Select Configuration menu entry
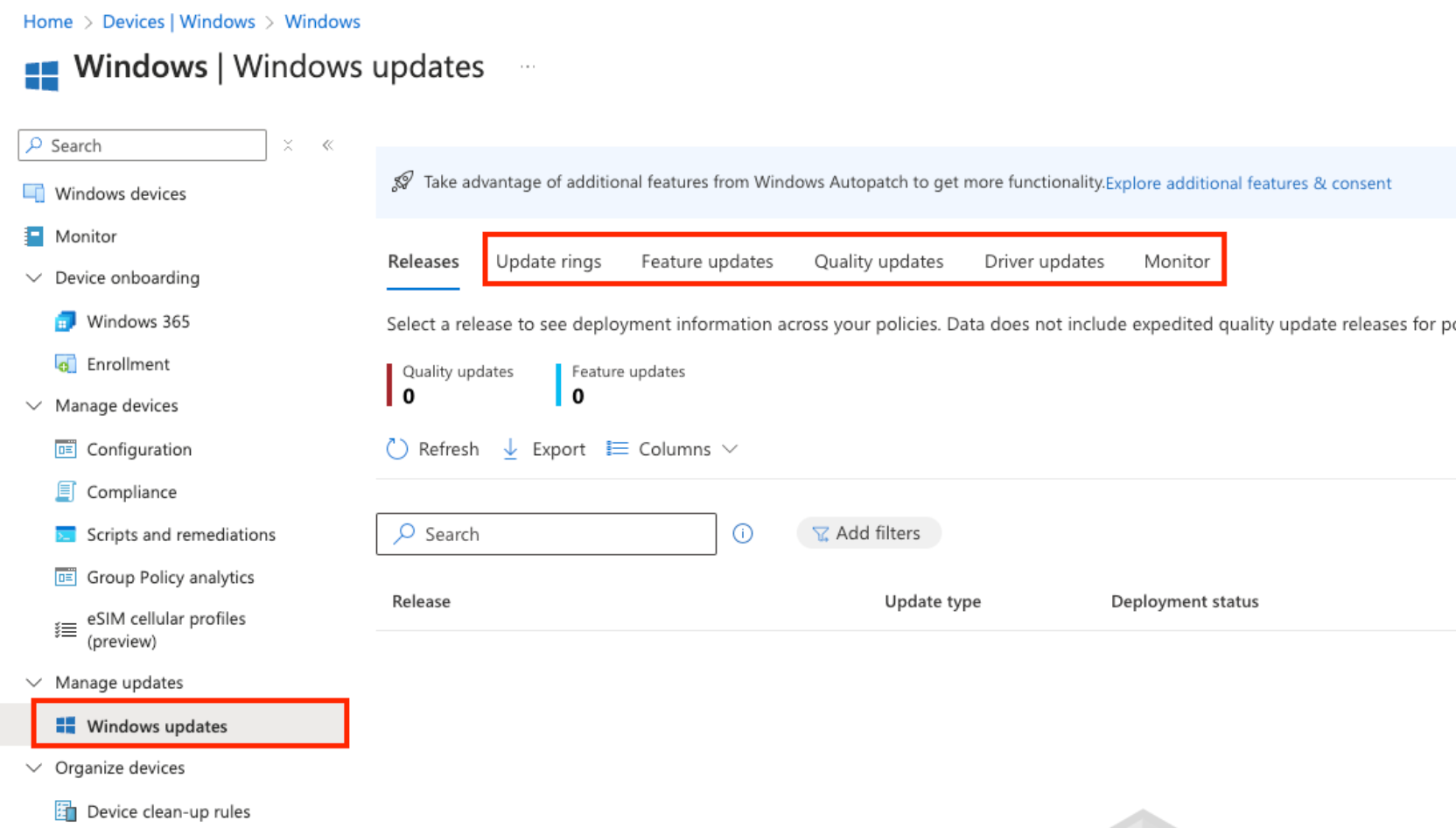 coord(139,449)
